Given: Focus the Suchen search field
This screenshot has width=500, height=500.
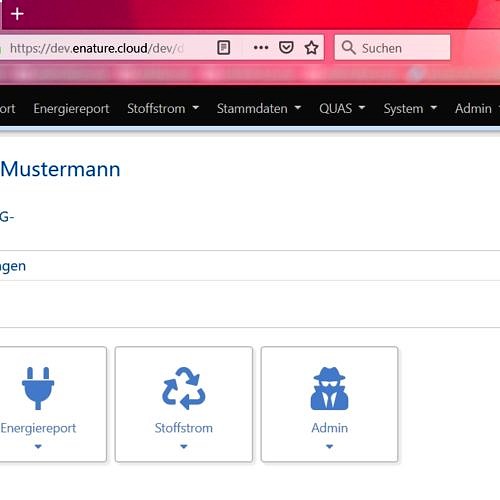Looking at the screenshot, I should click(392, 48).
